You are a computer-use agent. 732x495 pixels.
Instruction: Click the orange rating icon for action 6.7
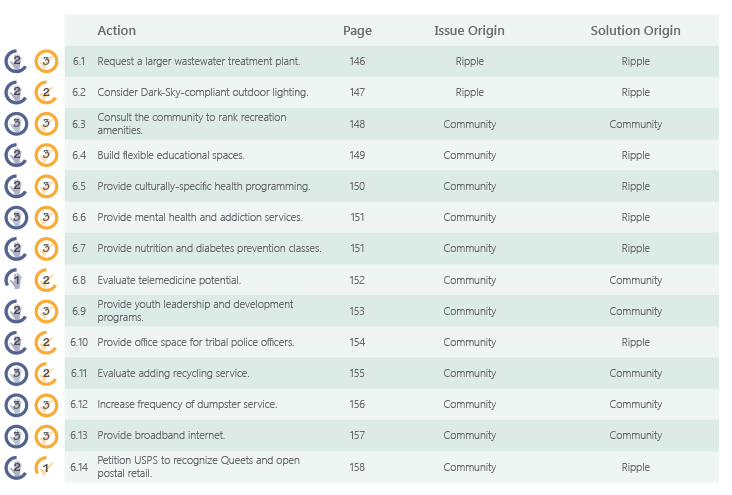46,248
